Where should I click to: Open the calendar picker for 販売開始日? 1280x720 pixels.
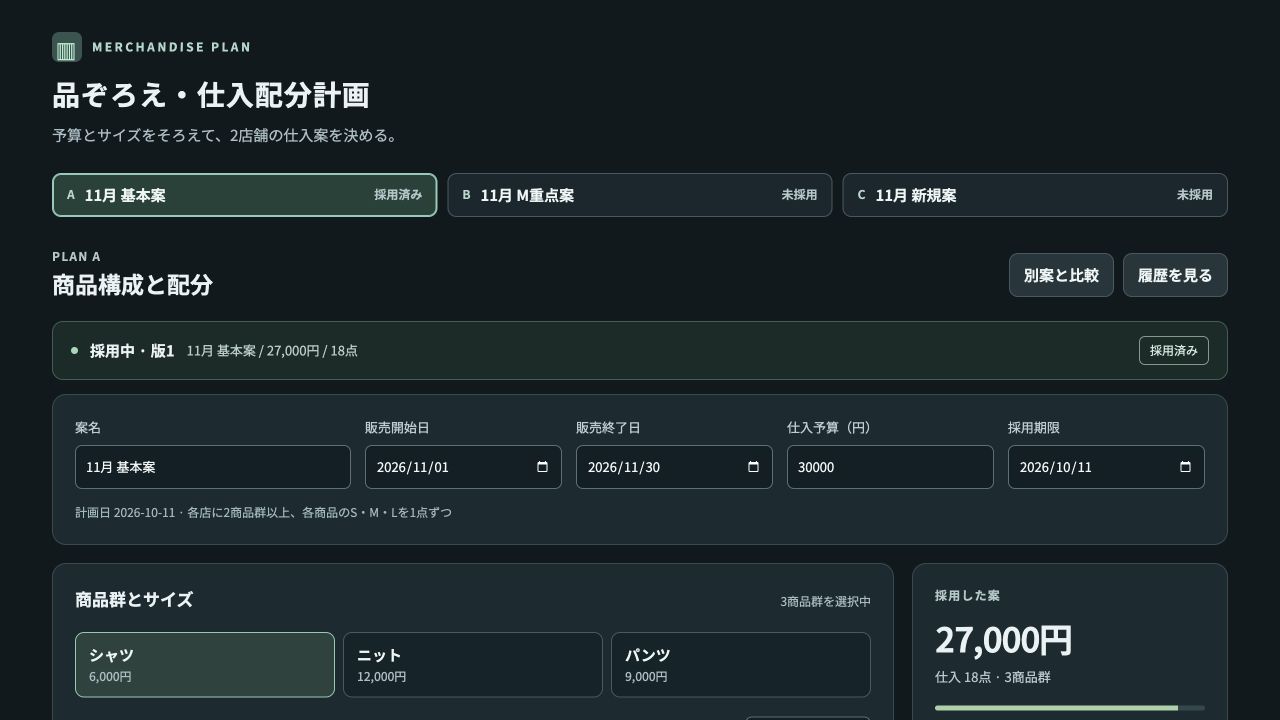coord(542,467)
